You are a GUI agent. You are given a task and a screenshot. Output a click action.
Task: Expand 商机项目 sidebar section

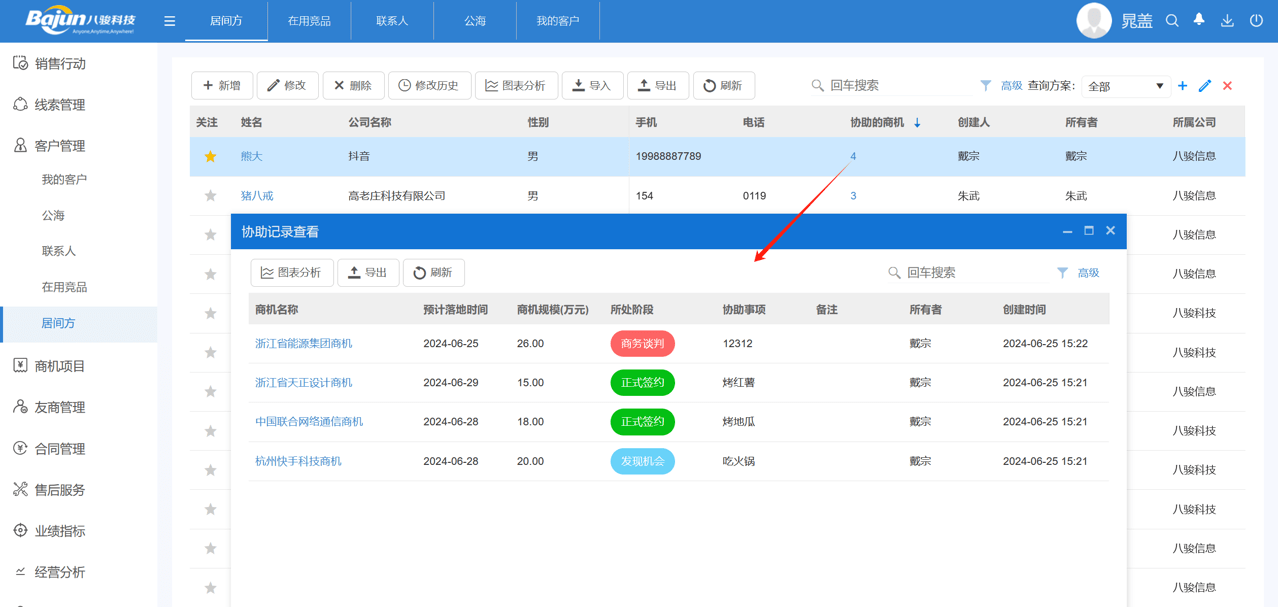(60, 366)
